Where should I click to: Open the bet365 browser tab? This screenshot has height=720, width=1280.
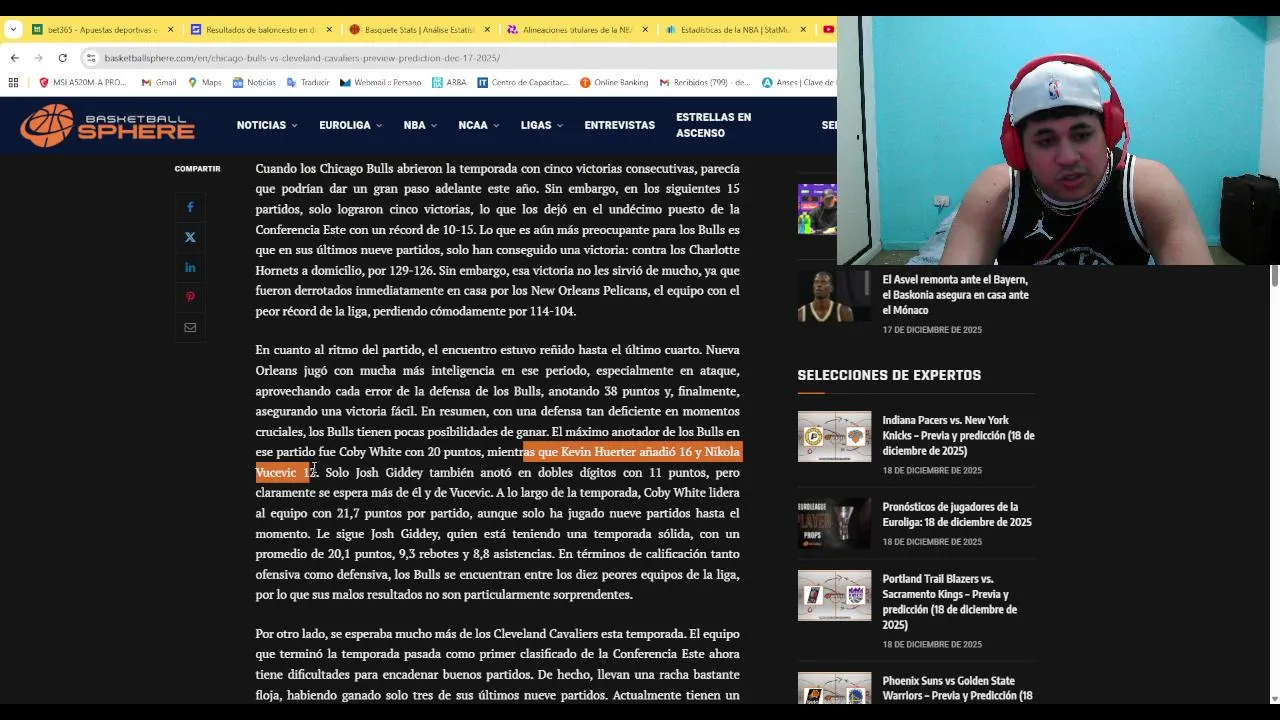pyautogui.click(x=96, y=30)
